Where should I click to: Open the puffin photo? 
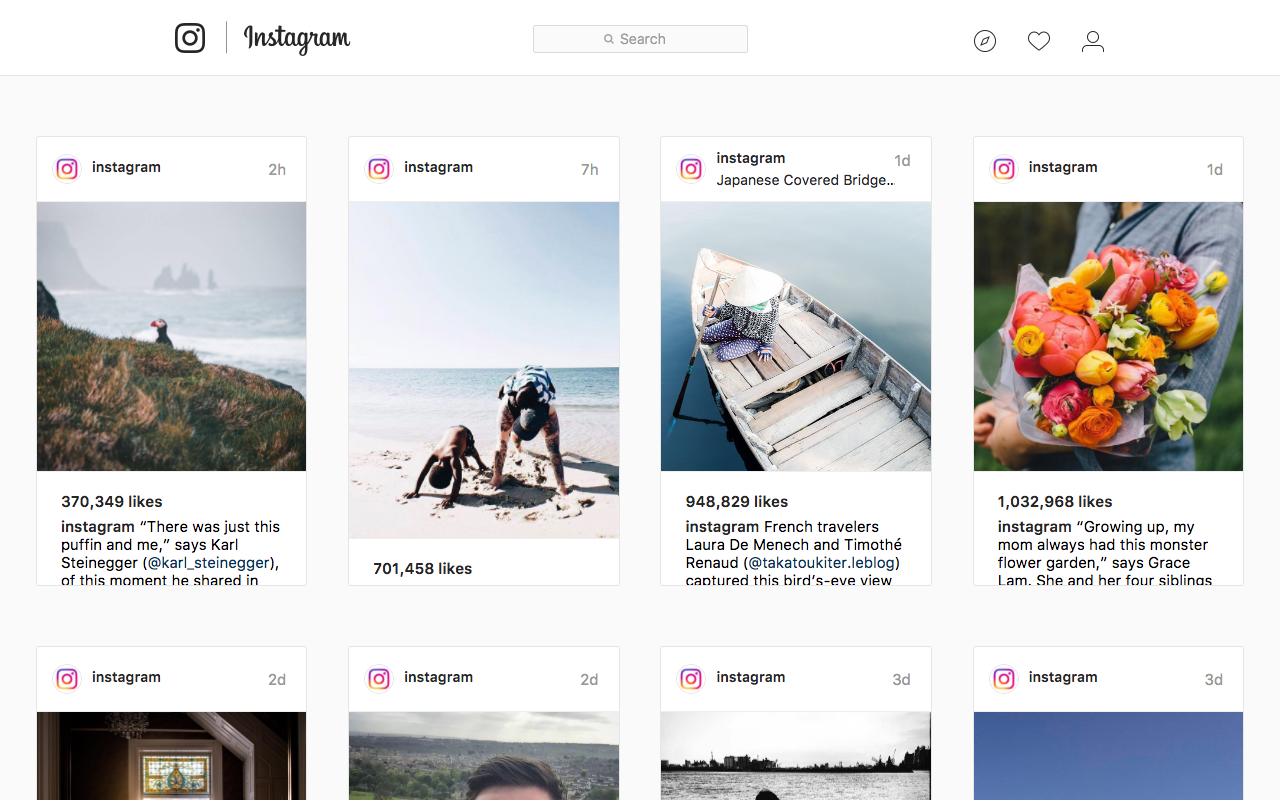tap(171, 336)
